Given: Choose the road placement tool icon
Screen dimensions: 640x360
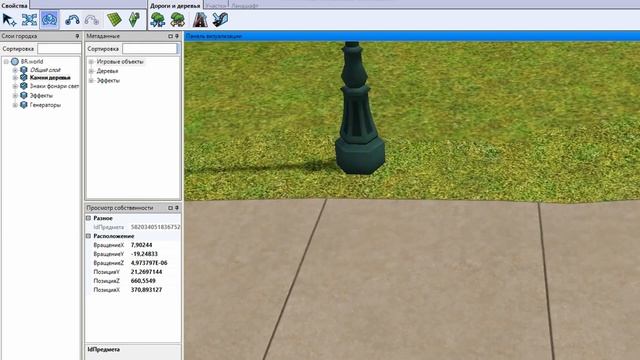Looking at the screenshot, I should 200,20.
